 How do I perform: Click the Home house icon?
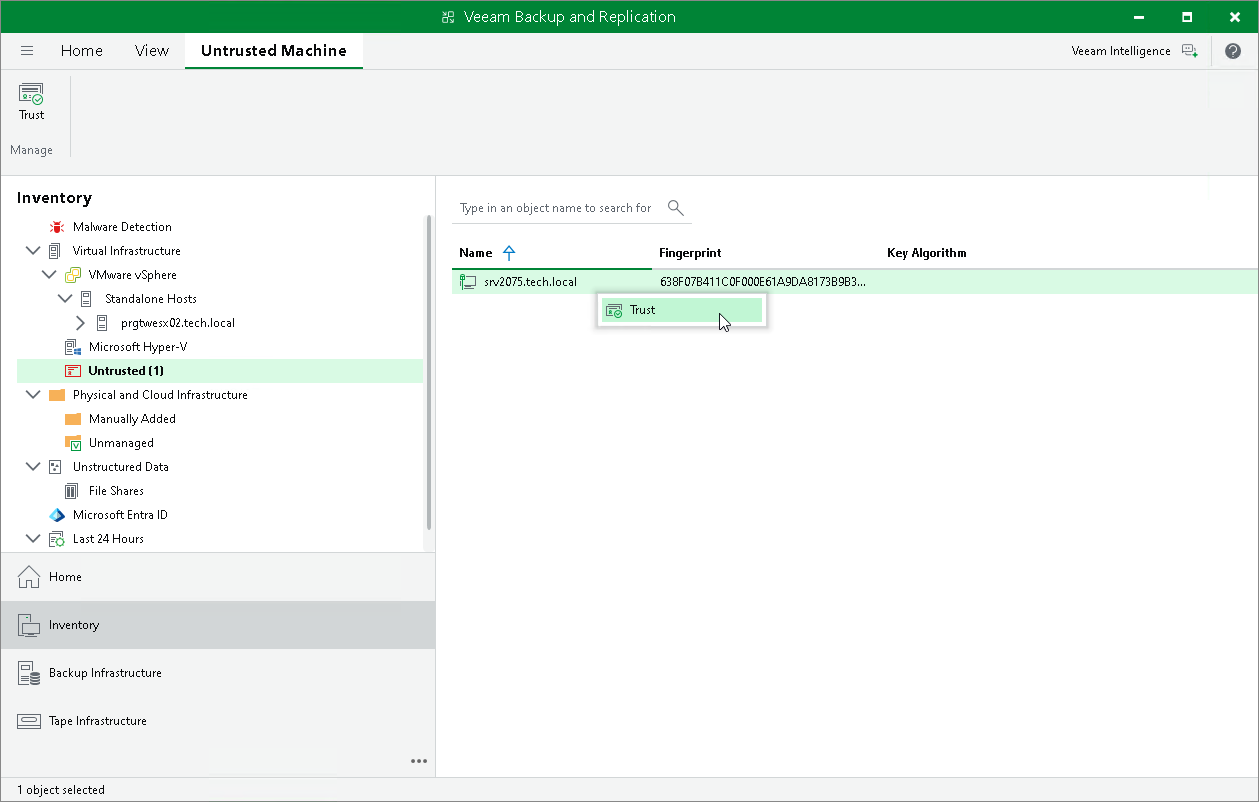point(29,577)
